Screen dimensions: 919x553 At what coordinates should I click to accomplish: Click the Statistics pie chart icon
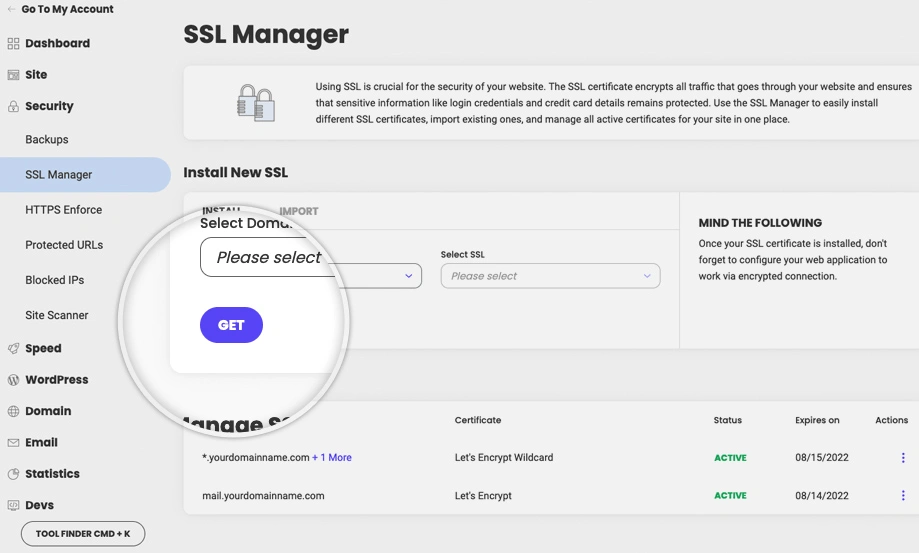coord(13,474)
